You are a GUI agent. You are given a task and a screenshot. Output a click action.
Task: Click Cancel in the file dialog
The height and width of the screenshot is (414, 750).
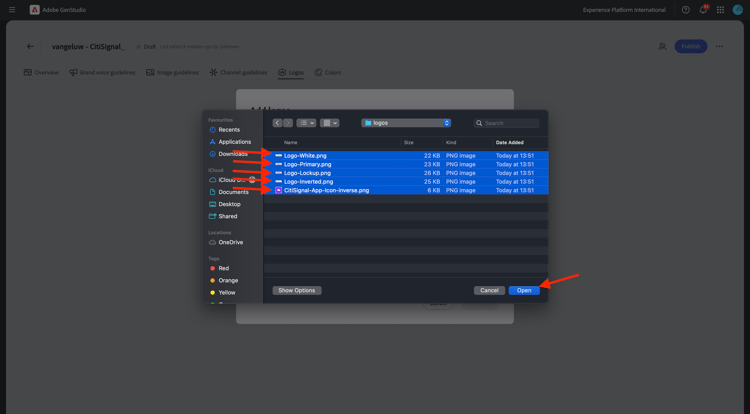click(489, 290)
